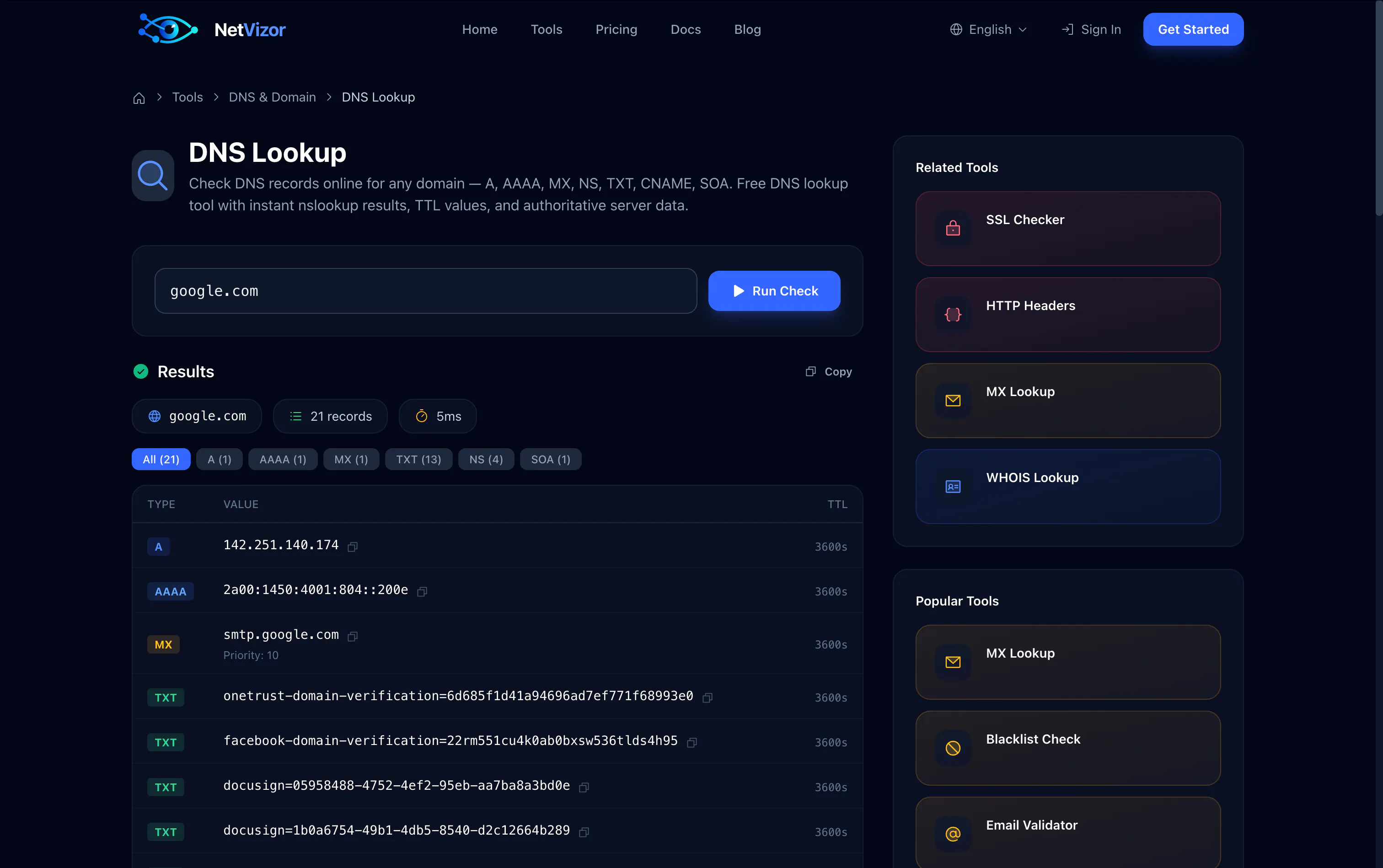The image size is (1383, 868).
Task: Click the envelope icon under Related Tools
Action: click(953, 401)
